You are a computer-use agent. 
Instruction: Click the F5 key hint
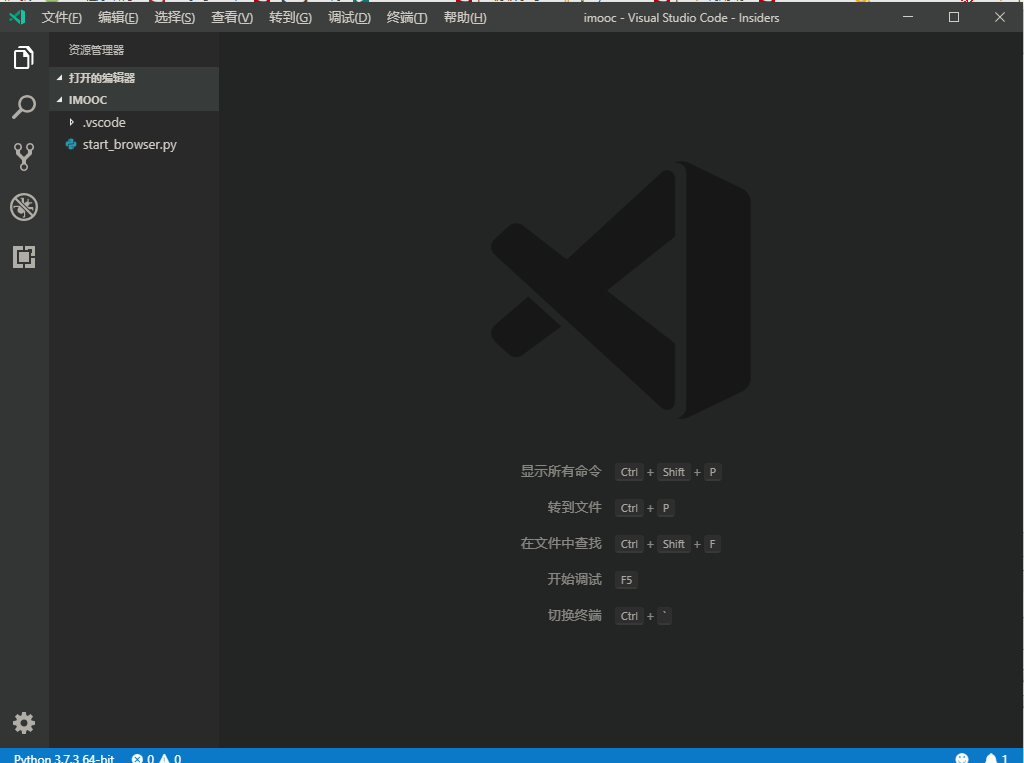626,579
